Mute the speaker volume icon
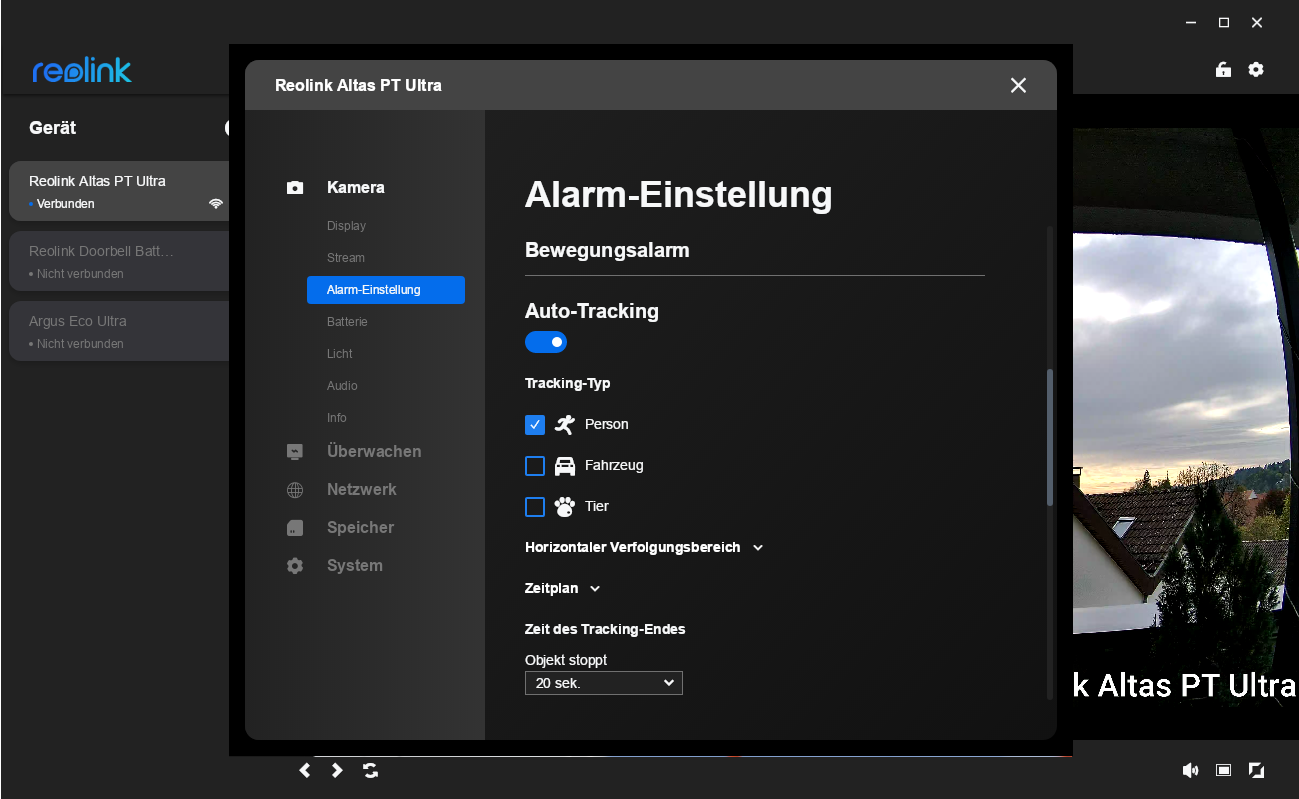Image resolution: width=1299 pixels, height=799 pixels. point(1190,770)
